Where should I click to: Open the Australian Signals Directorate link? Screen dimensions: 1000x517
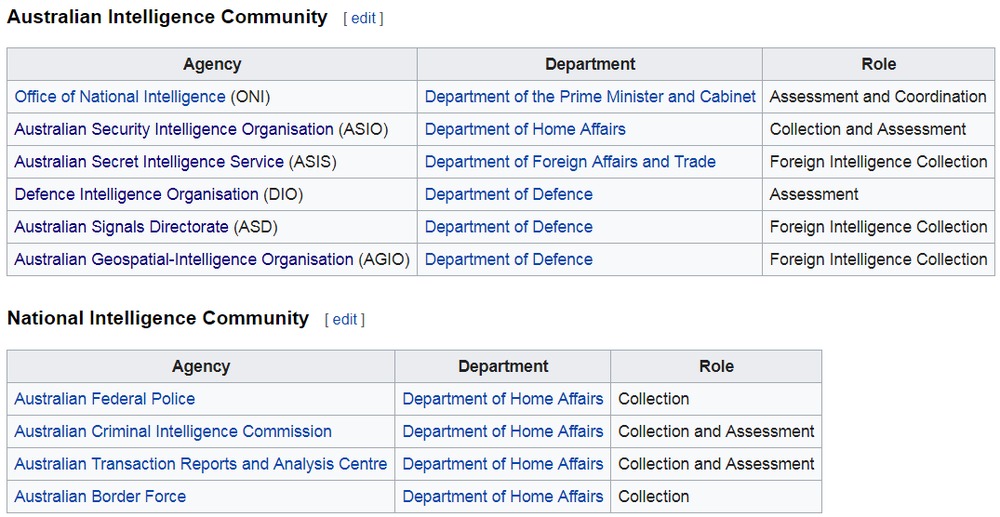coord(121,227)
